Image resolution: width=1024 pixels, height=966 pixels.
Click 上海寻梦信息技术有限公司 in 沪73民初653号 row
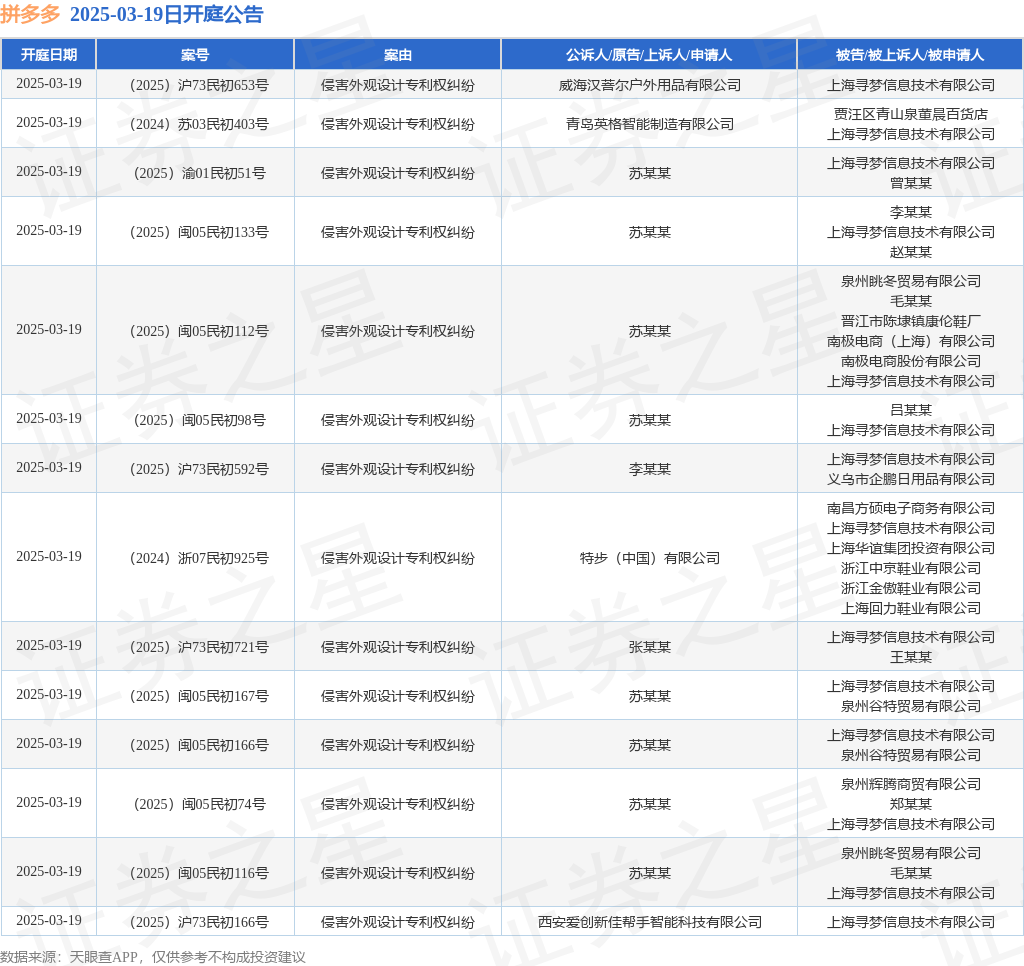pyautogui.click(x=910, y=85)
